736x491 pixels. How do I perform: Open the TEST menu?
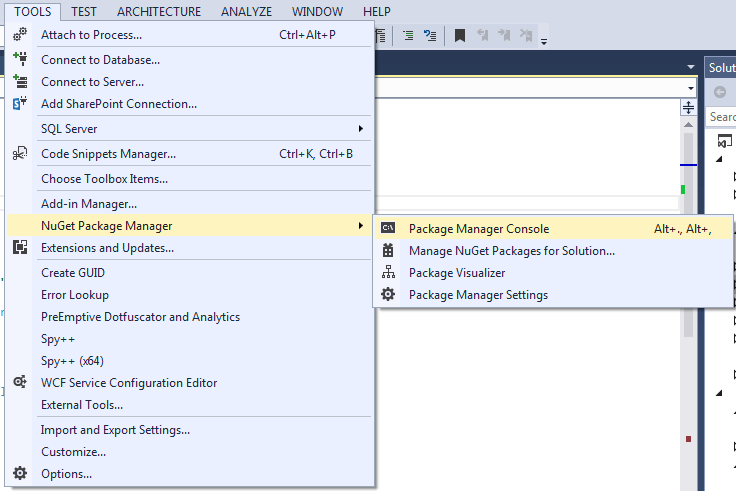(x=84, y=11)
